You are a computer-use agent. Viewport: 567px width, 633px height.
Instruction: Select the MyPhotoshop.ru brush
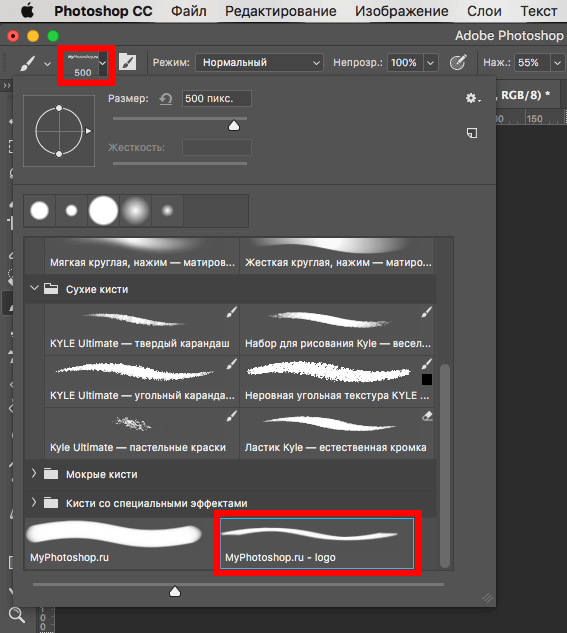click(121, 543)
